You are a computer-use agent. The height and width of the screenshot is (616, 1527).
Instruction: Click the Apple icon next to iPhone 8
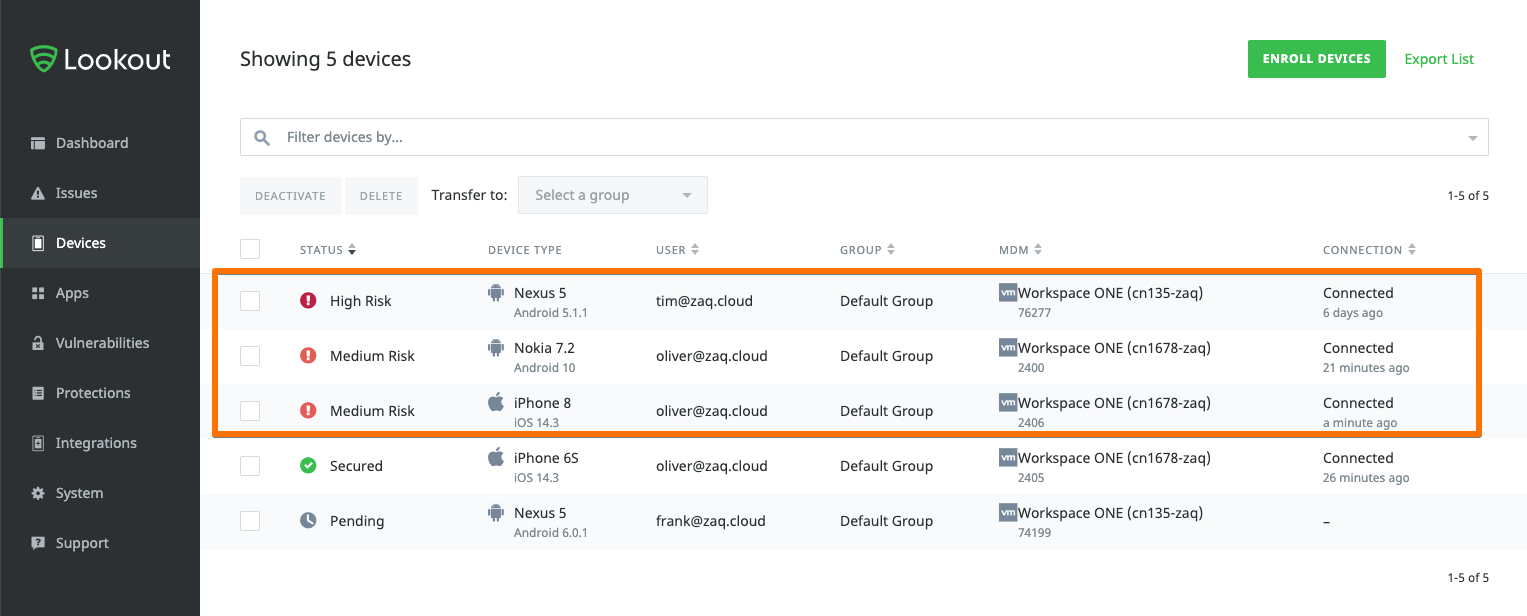(495, 402)
